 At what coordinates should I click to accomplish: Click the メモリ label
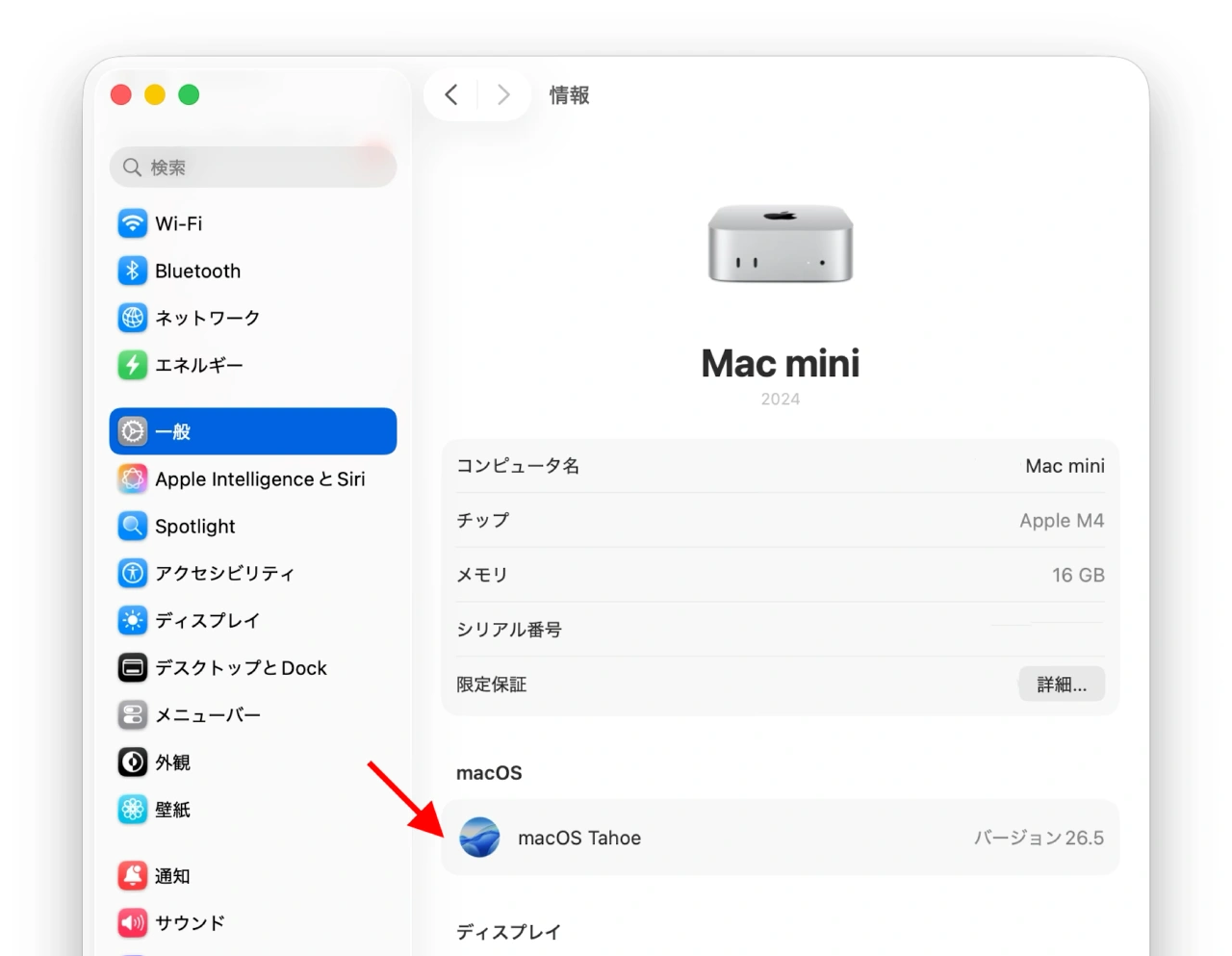click(x=481, y=575)
